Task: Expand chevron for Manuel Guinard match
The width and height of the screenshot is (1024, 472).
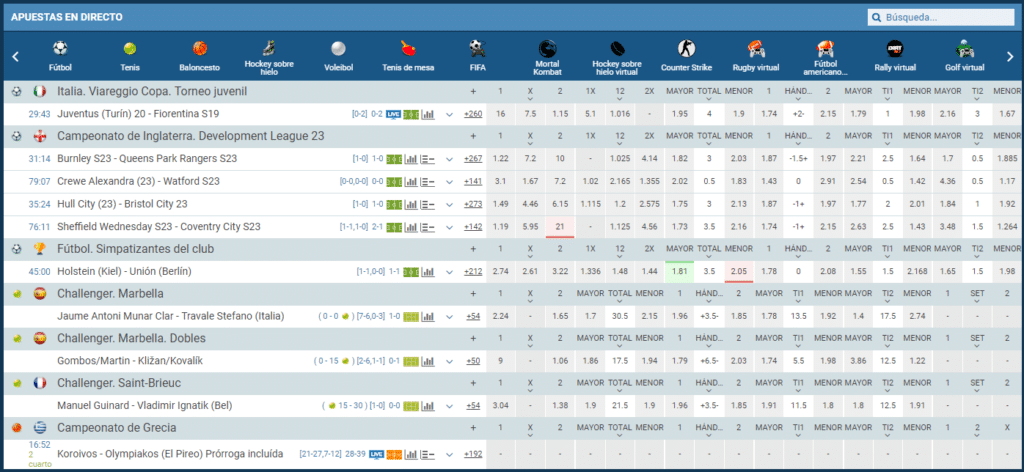Action: click(x=450, y=406)
